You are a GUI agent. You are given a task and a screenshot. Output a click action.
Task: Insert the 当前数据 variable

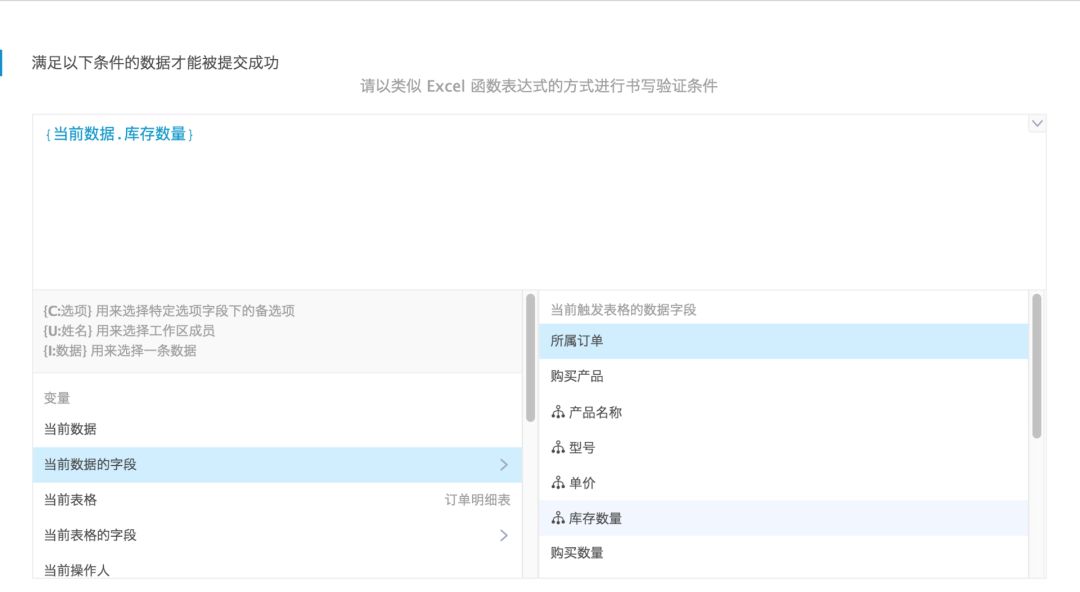[x=70, y=429]
